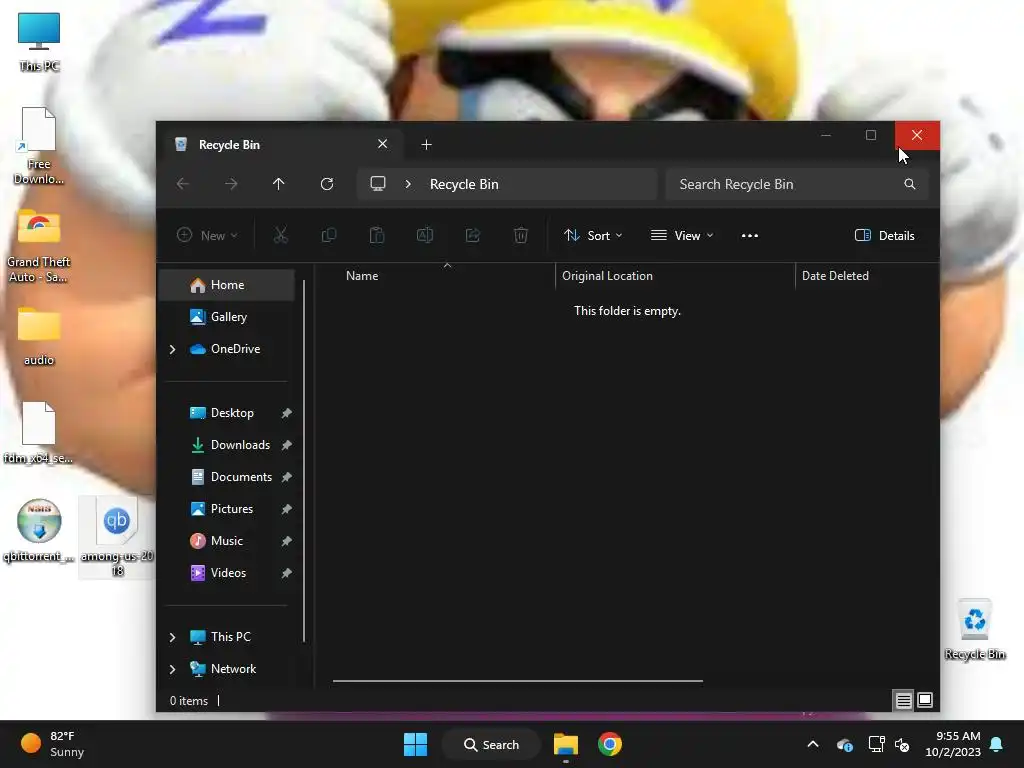
Task: Select the Grand Theft Auto desktop shortcut
Action: 39,246
